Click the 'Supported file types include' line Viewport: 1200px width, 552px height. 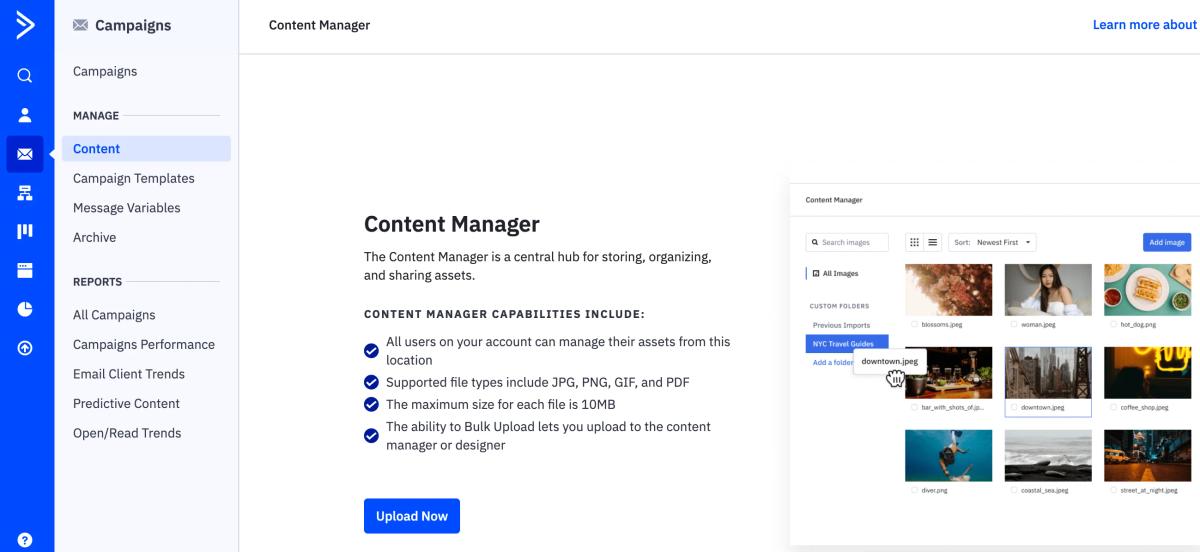click(538, 382)
